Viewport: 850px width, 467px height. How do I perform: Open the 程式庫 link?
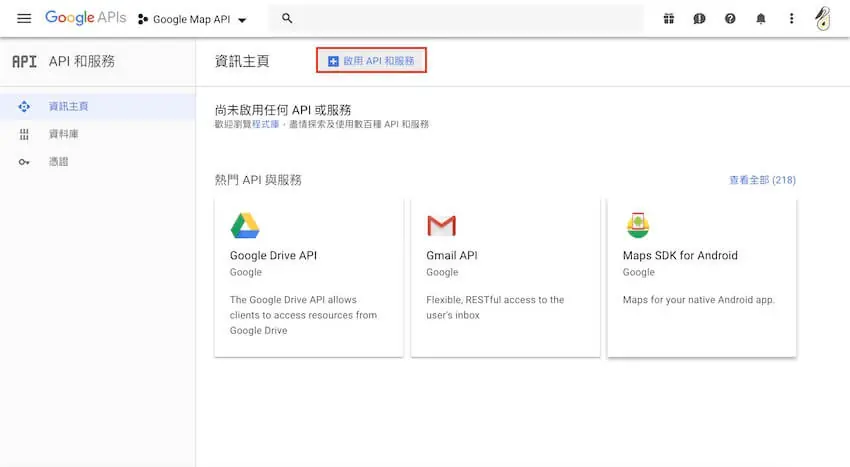[x=266, y=124]
